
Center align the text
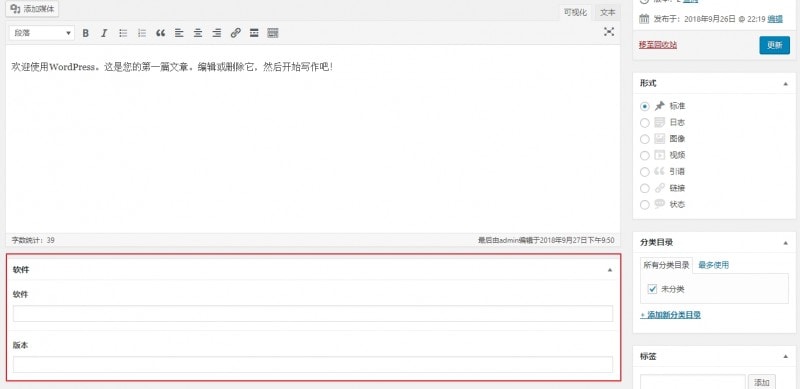pyautogui.click(x=198, y=33)
